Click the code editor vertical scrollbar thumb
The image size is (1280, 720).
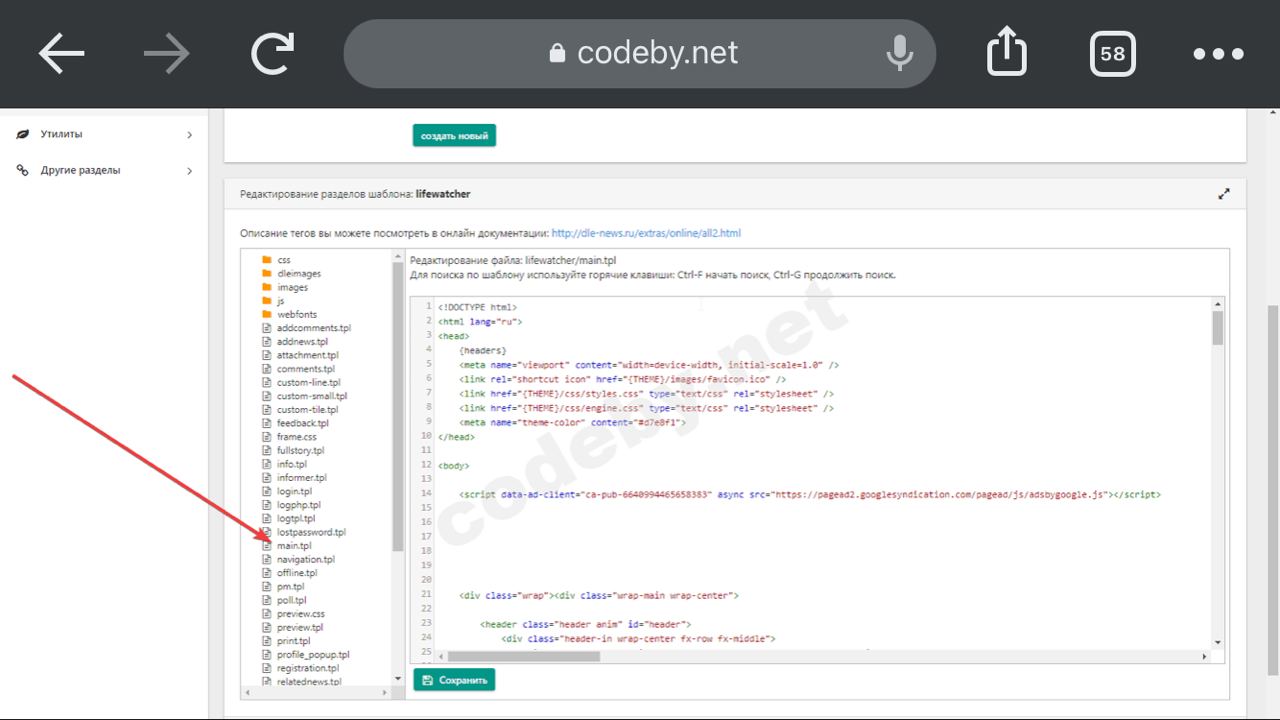pyautogui.click(x=1217, y=328)
